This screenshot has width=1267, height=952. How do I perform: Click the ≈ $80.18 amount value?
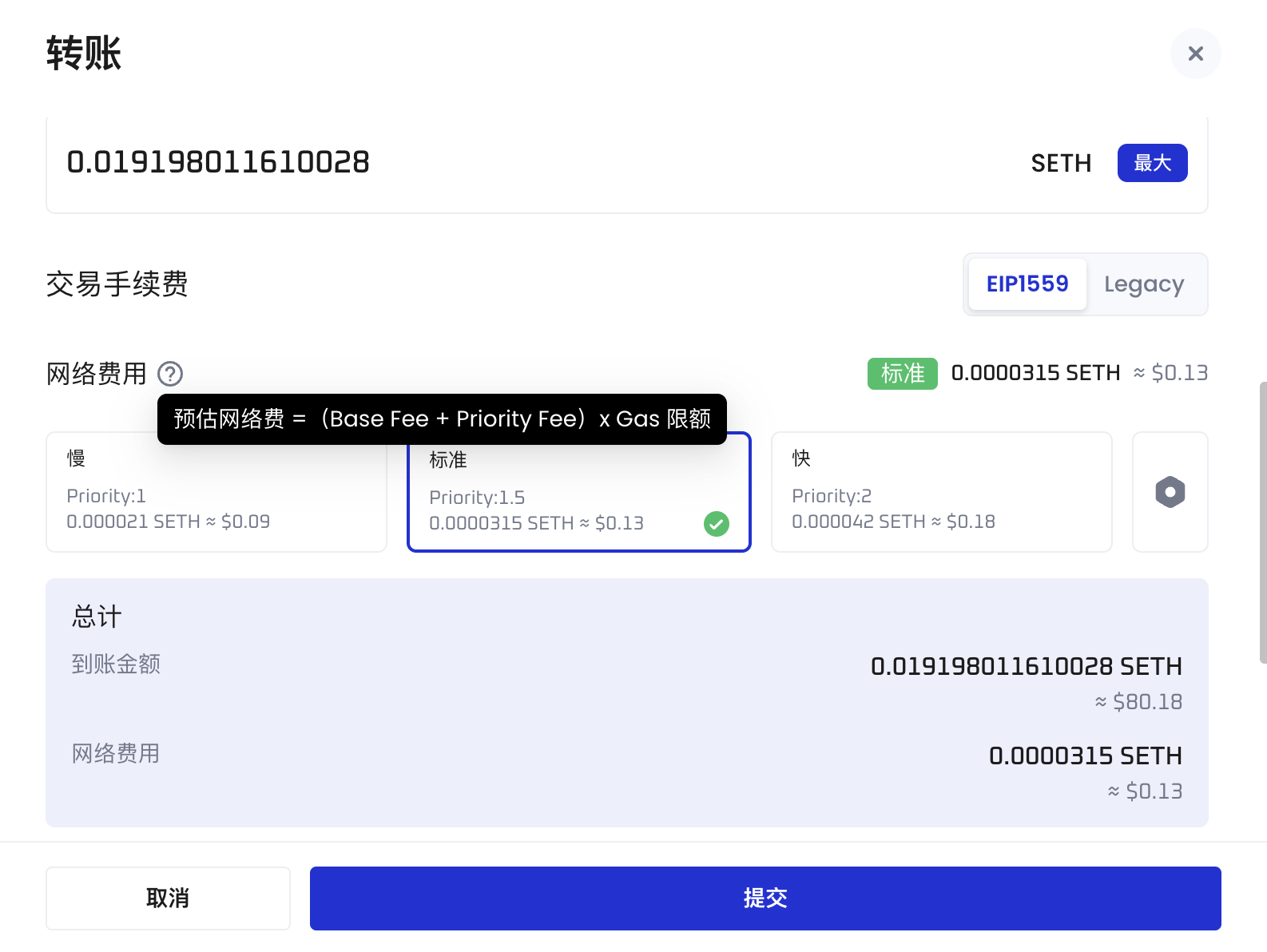[x=1138, y=702]
